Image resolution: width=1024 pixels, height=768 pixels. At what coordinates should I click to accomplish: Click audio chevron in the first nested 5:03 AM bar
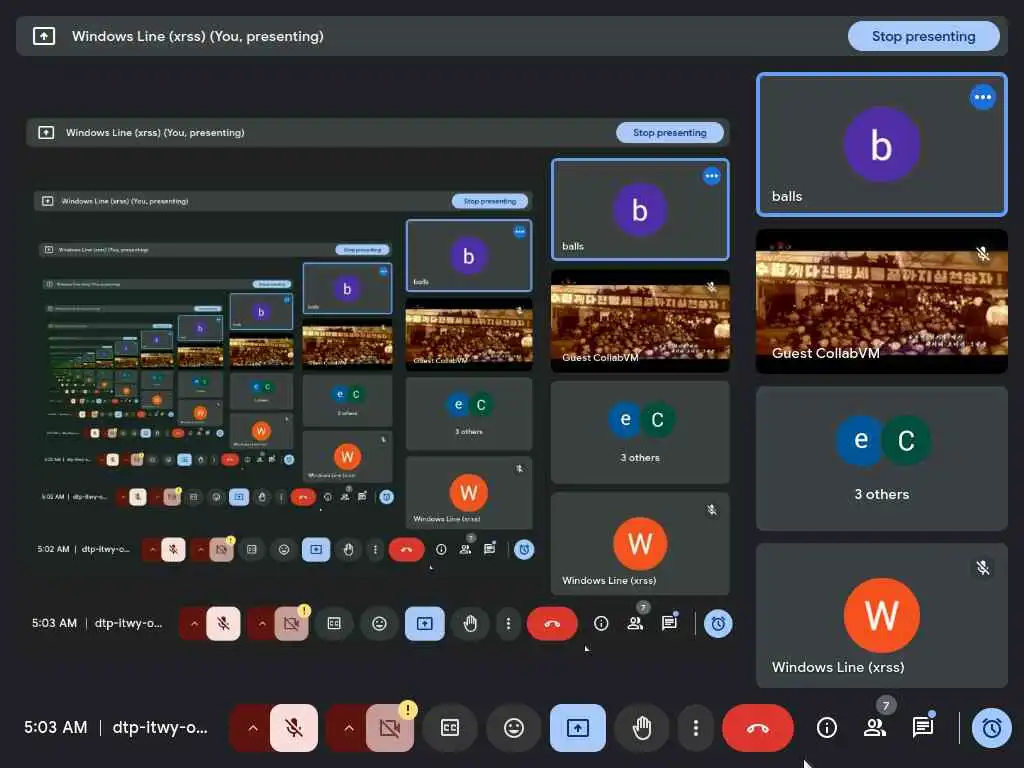click(x=194, y=624)
